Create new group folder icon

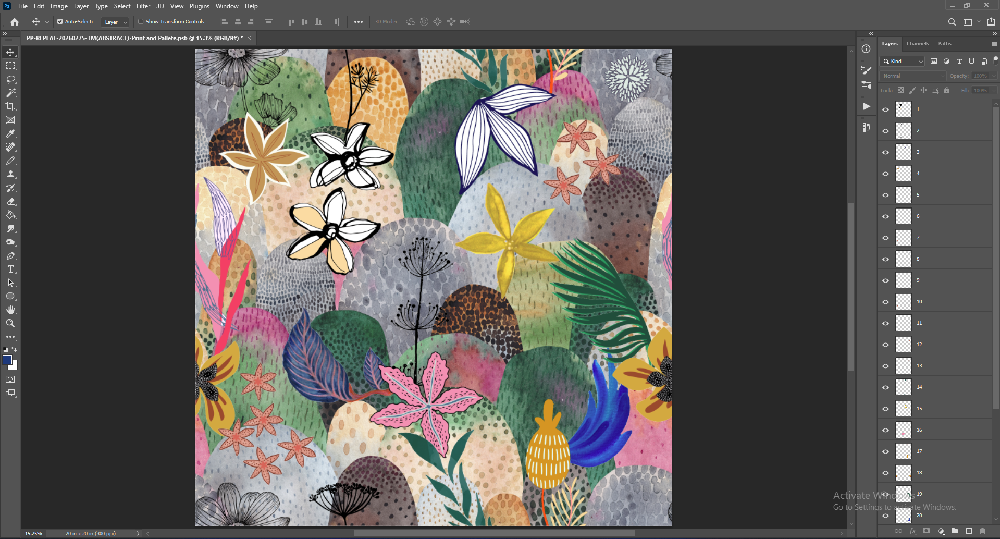[955, 531]
